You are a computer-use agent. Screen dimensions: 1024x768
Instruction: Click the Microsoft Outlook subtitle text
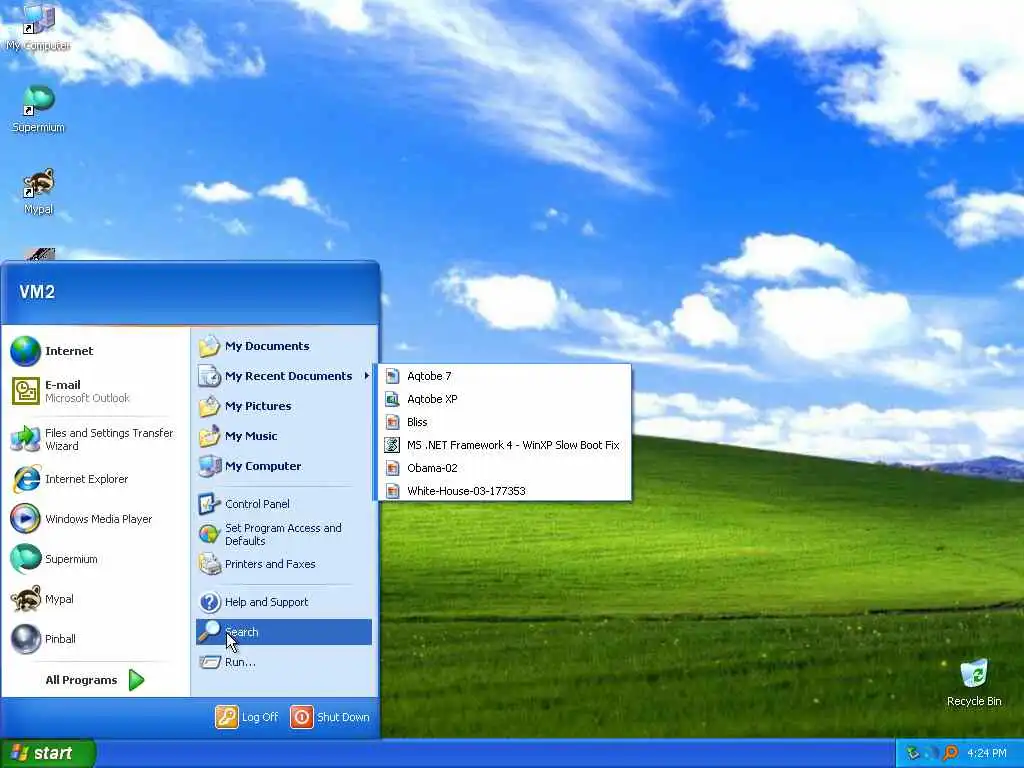(88, 398)
